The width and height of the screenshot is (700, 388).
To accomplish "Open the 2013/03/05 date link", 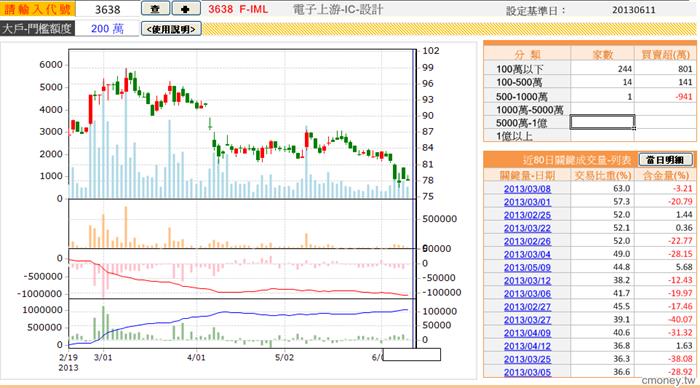I will (527, 372).
